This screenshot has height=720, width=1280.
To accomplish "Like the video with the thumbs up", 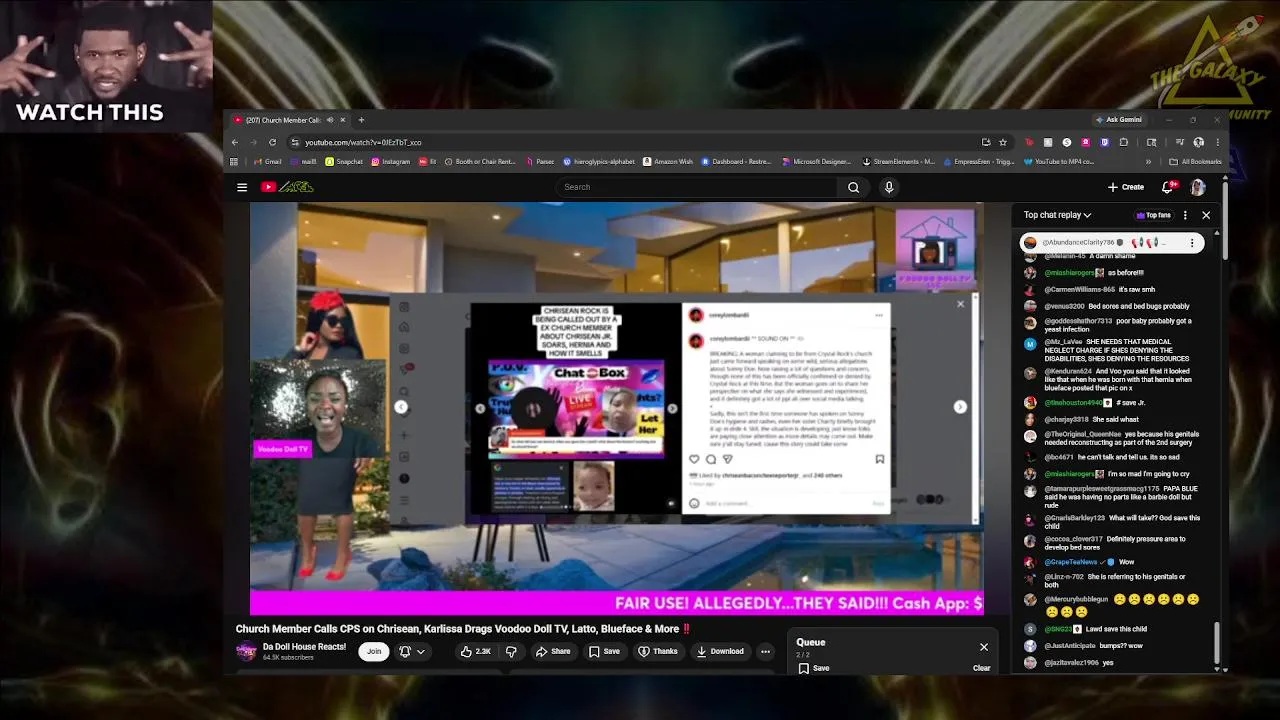I will tap(476, 651).
